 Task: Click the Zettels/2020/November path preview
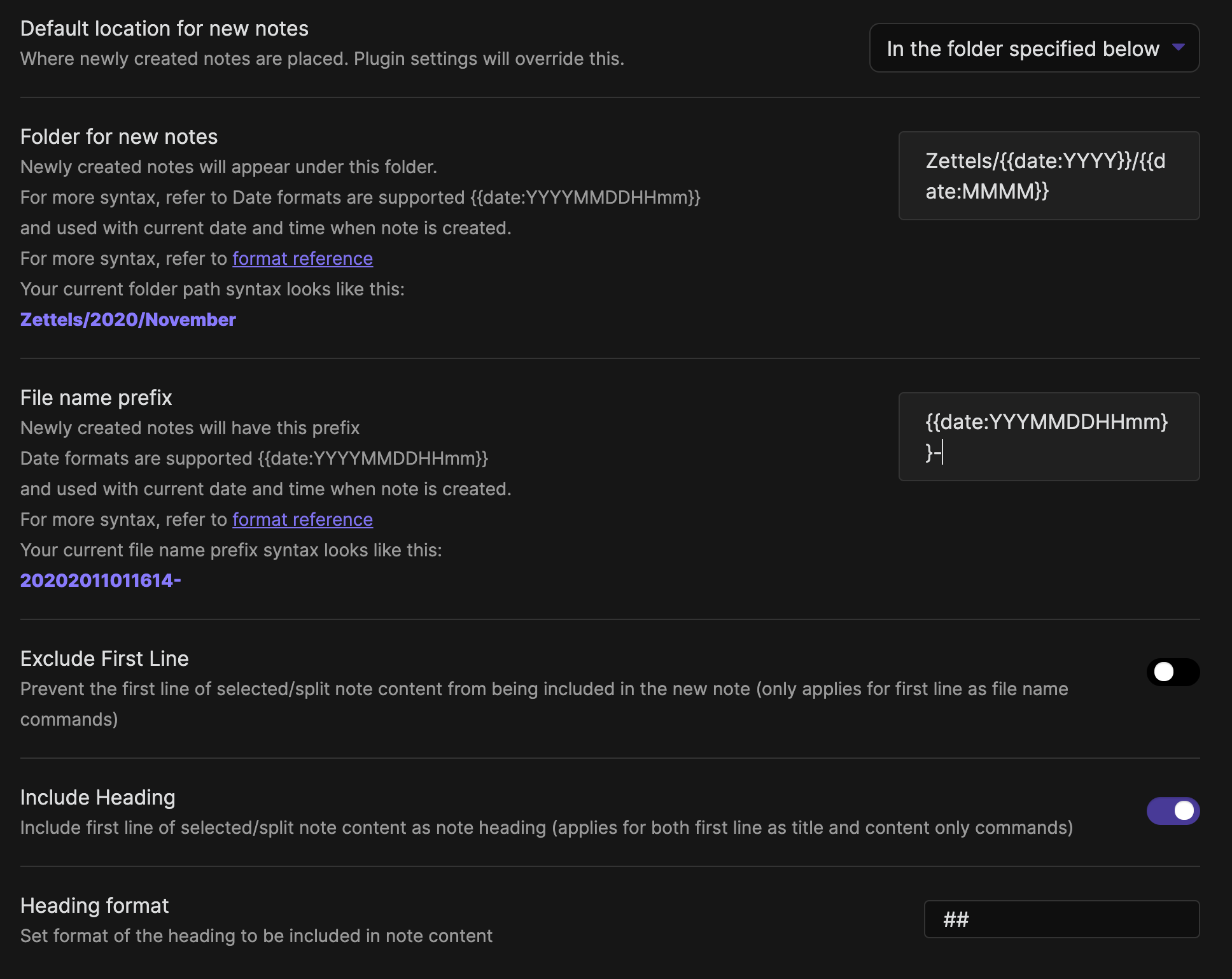(x=128, y=320)
